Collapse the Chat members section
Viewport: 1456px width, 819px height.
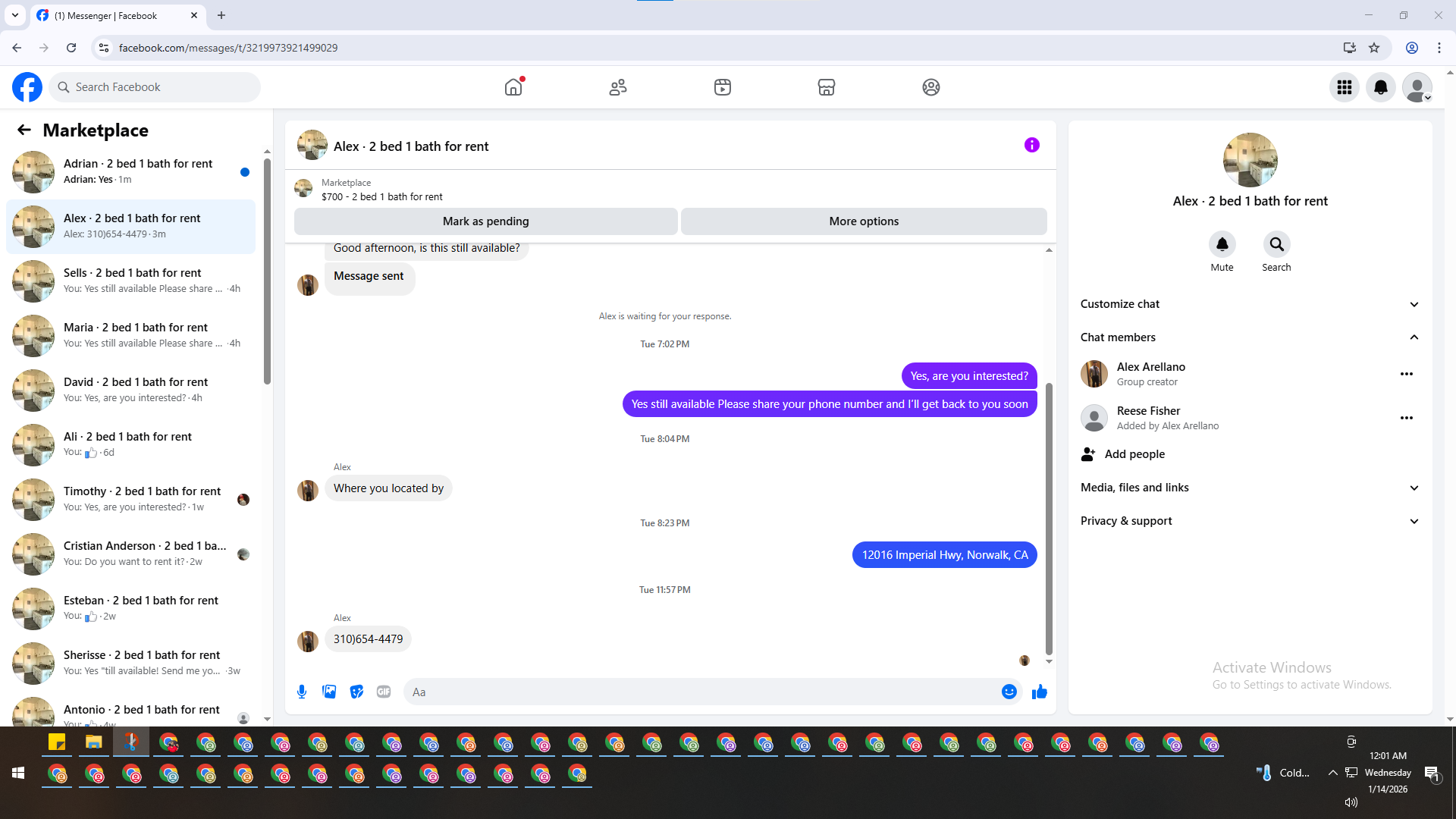(x=1414, y=337)
